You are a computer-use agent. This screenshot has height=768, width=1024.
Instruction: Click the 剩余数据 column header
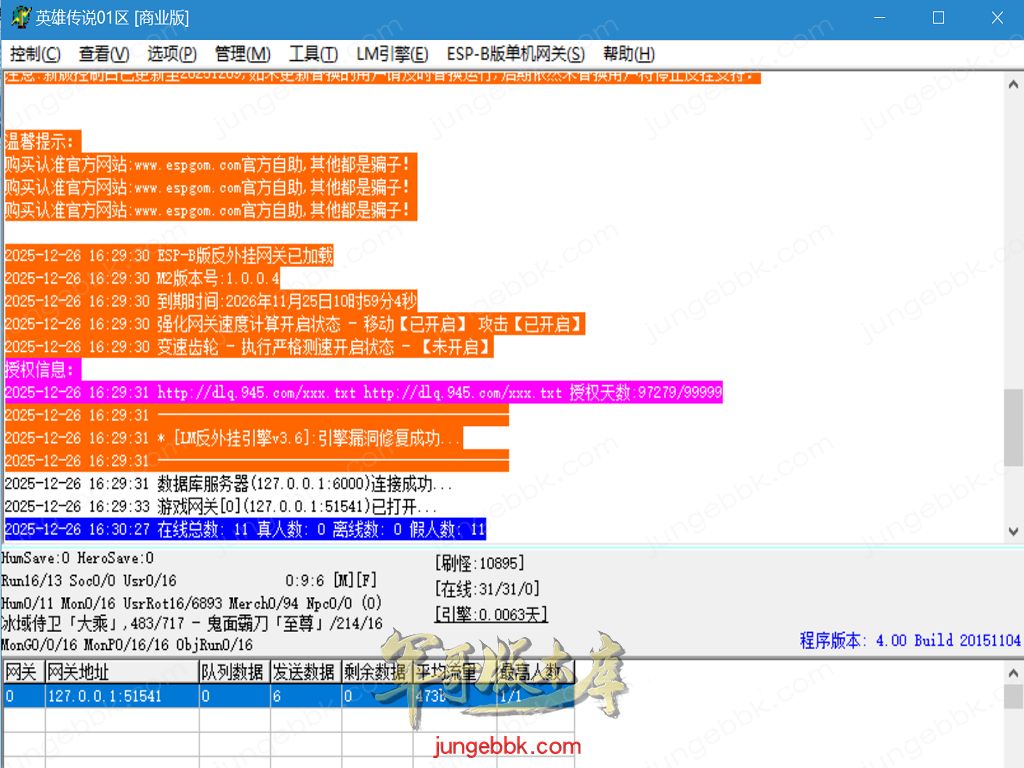(375, 672)
